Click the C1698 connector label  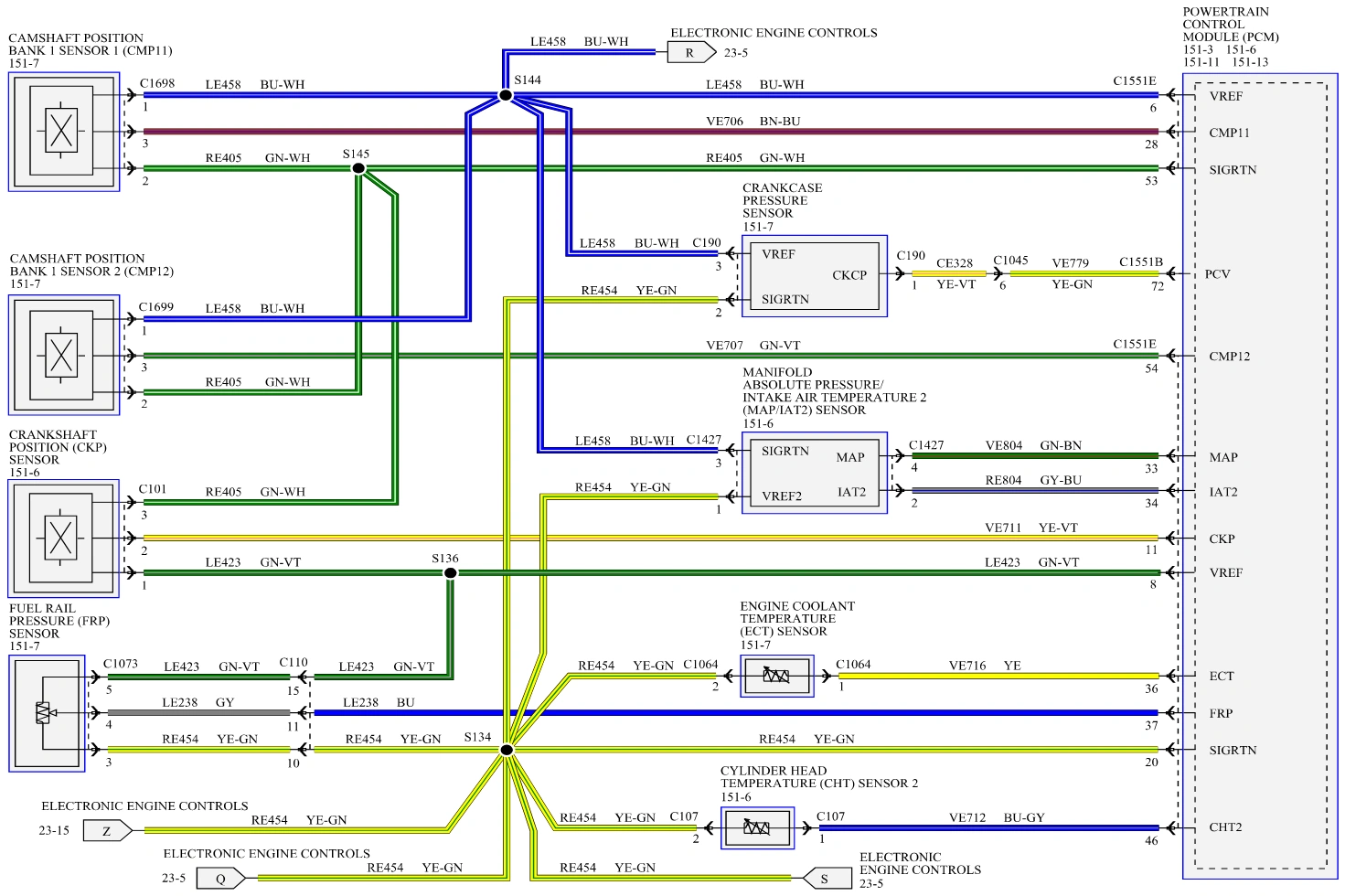(157, 83)
